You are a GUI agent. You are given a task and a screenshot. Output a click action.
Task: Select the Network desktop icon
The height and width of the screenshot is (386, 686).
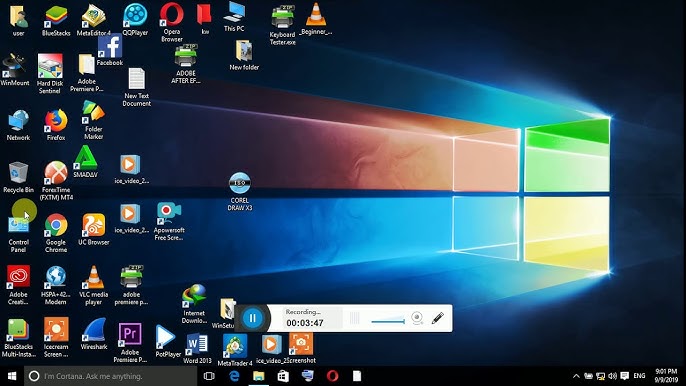pyautogui.click(x=18, y=126)
